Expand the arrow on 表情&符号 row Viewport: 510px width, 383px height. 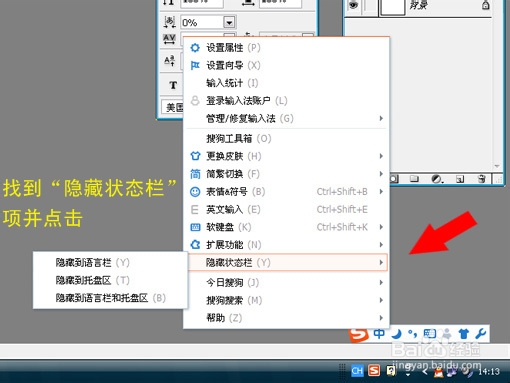point(381,192)
